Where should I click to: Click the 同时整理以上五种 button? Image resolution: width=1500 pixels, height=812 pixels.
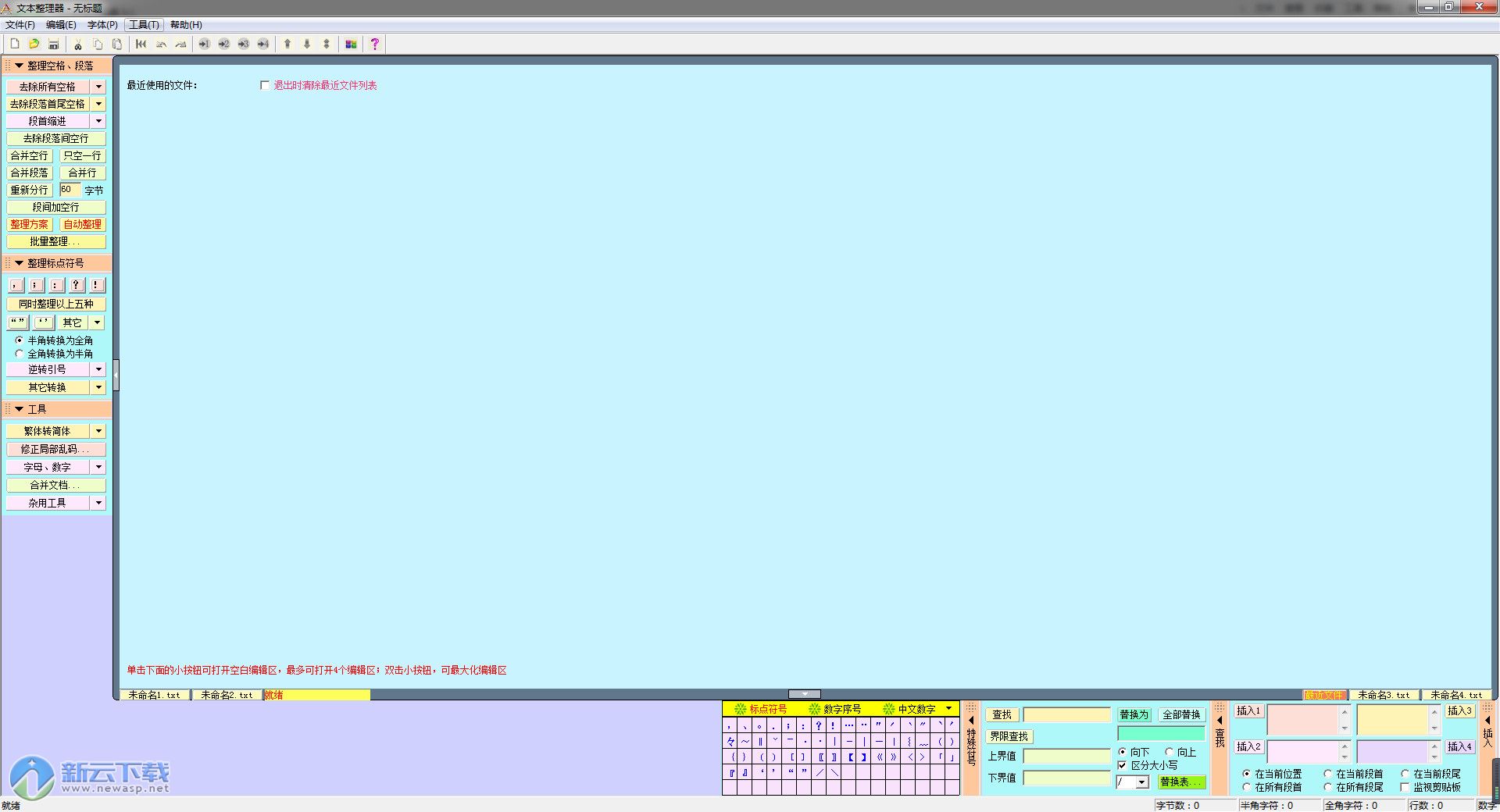point(55,304)
